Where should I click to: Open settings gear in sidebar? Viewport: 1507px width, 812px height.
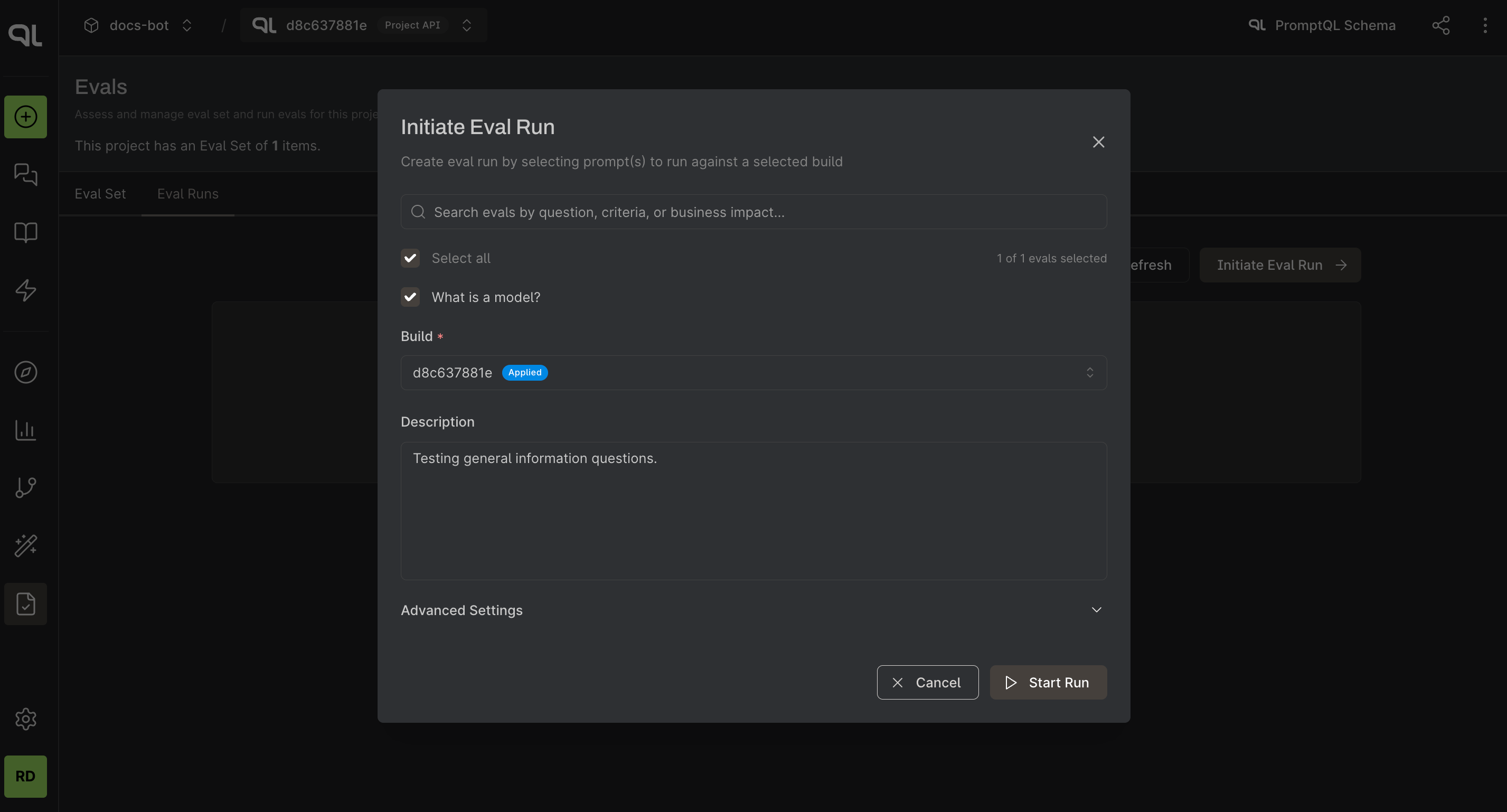click(25, 719)
